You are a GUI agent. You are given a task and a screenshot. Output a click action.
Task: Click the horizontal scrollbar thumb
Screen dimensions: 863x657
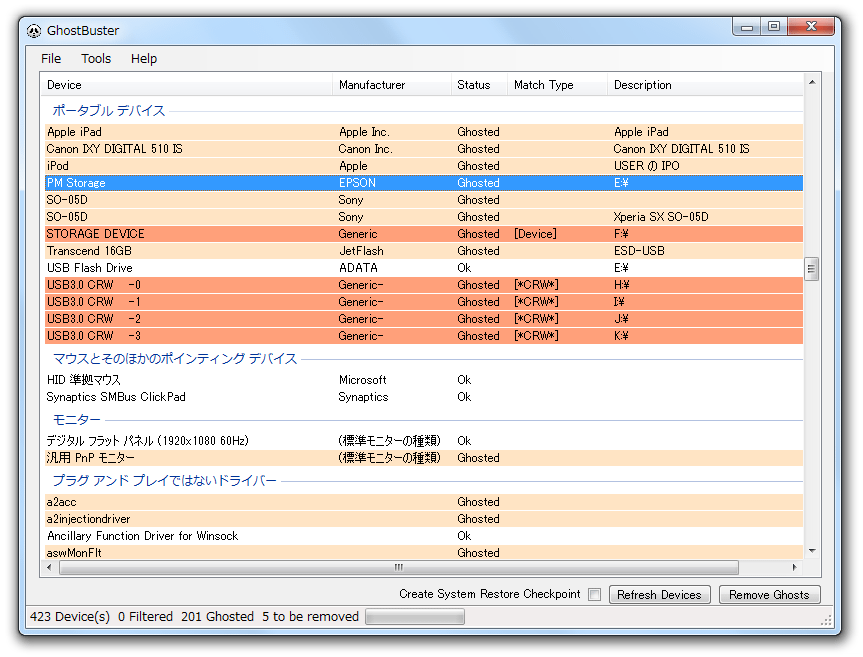point(399,567)
